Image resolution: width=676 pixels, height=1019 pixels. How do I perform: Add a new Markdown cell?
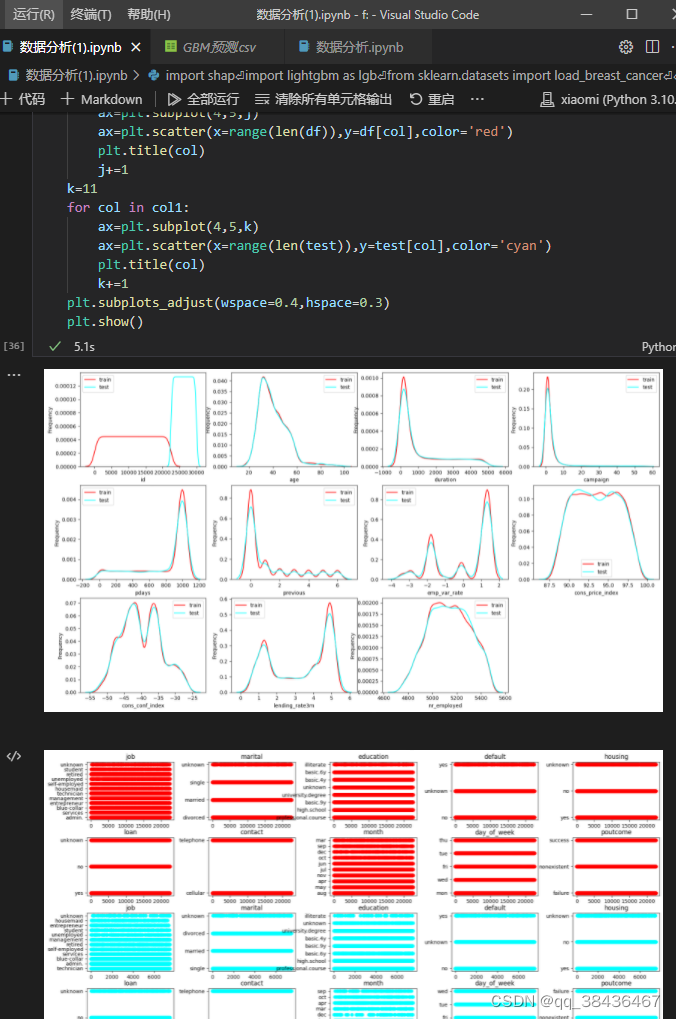(x=101, y=99)
